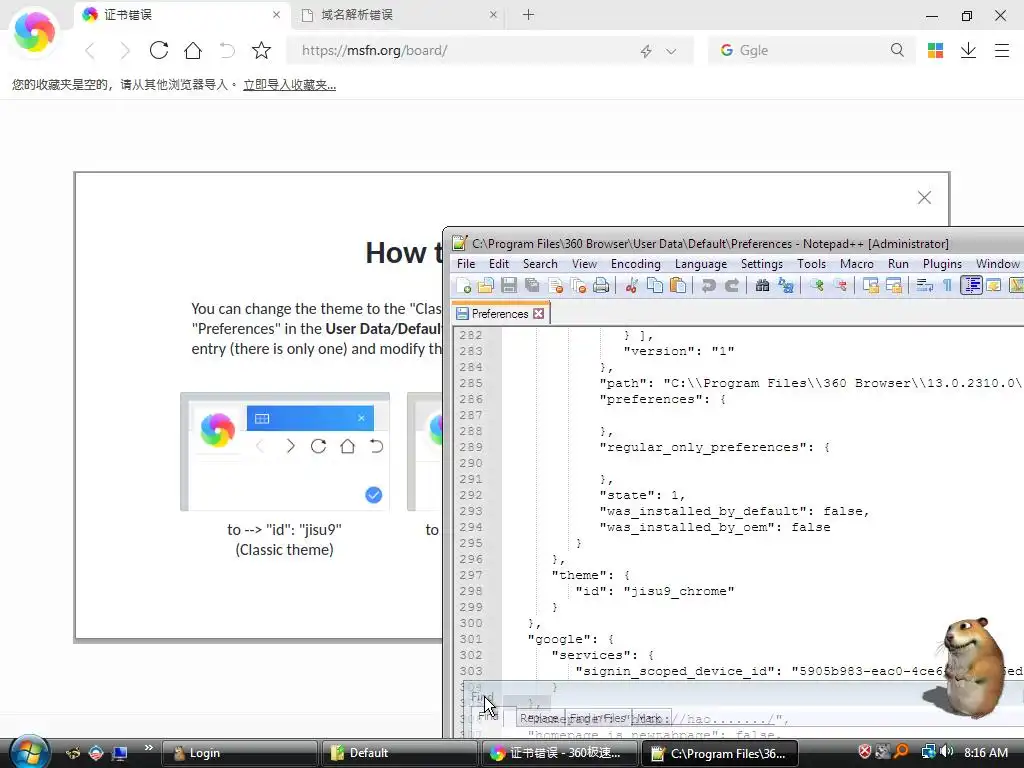
Task: Open the Encoding menu
Action: pos(635,264)
